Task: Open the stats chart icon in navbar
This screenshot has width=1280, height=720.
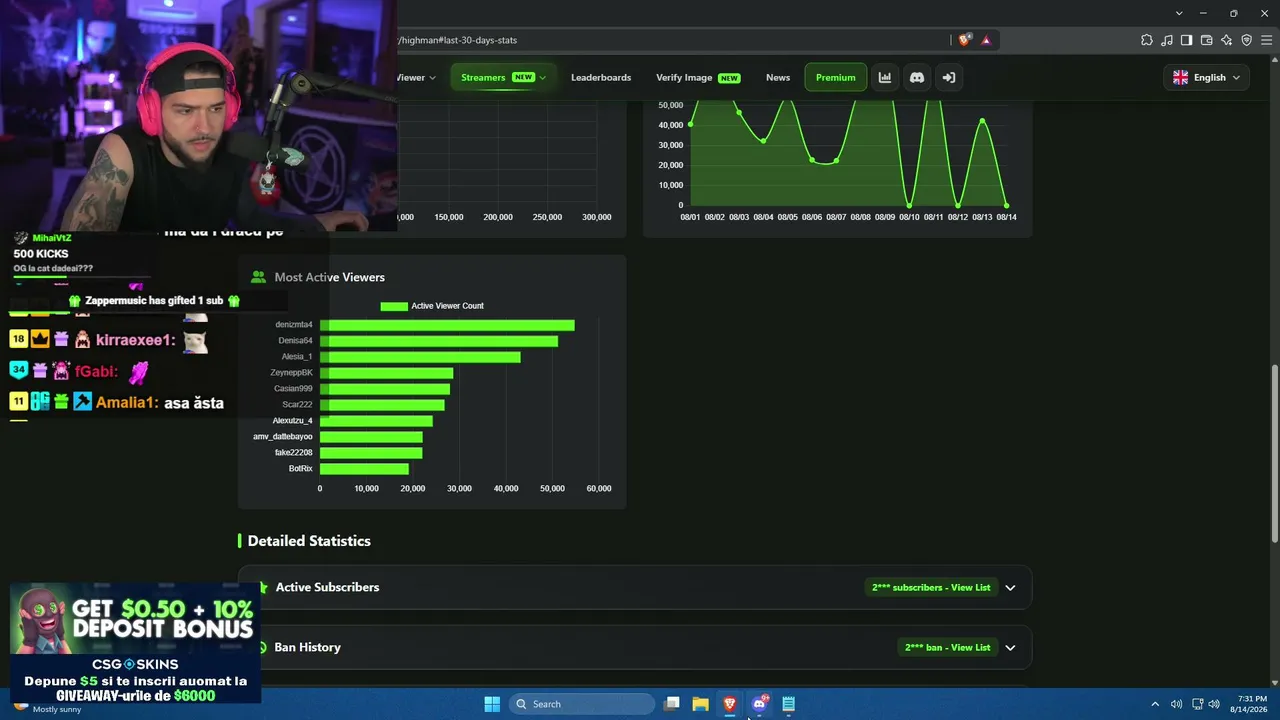Action: 885,77
